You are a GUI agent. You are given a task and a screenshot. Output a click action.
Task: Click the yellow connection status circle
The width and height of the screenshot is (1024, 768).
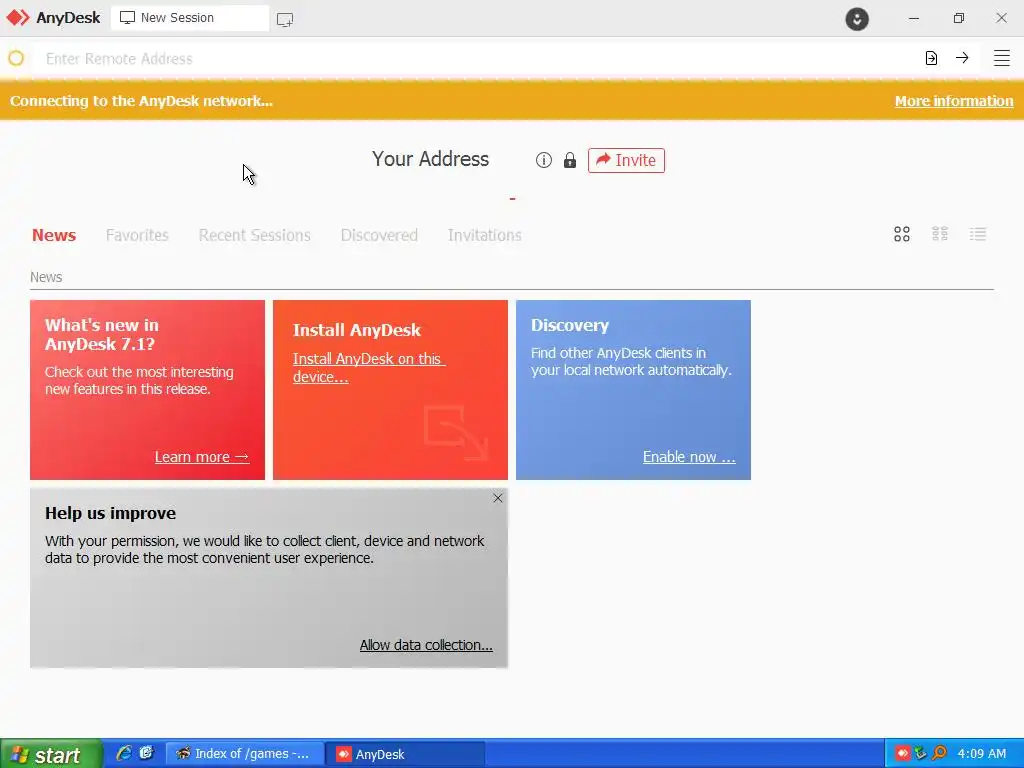[x=16, y=58]
